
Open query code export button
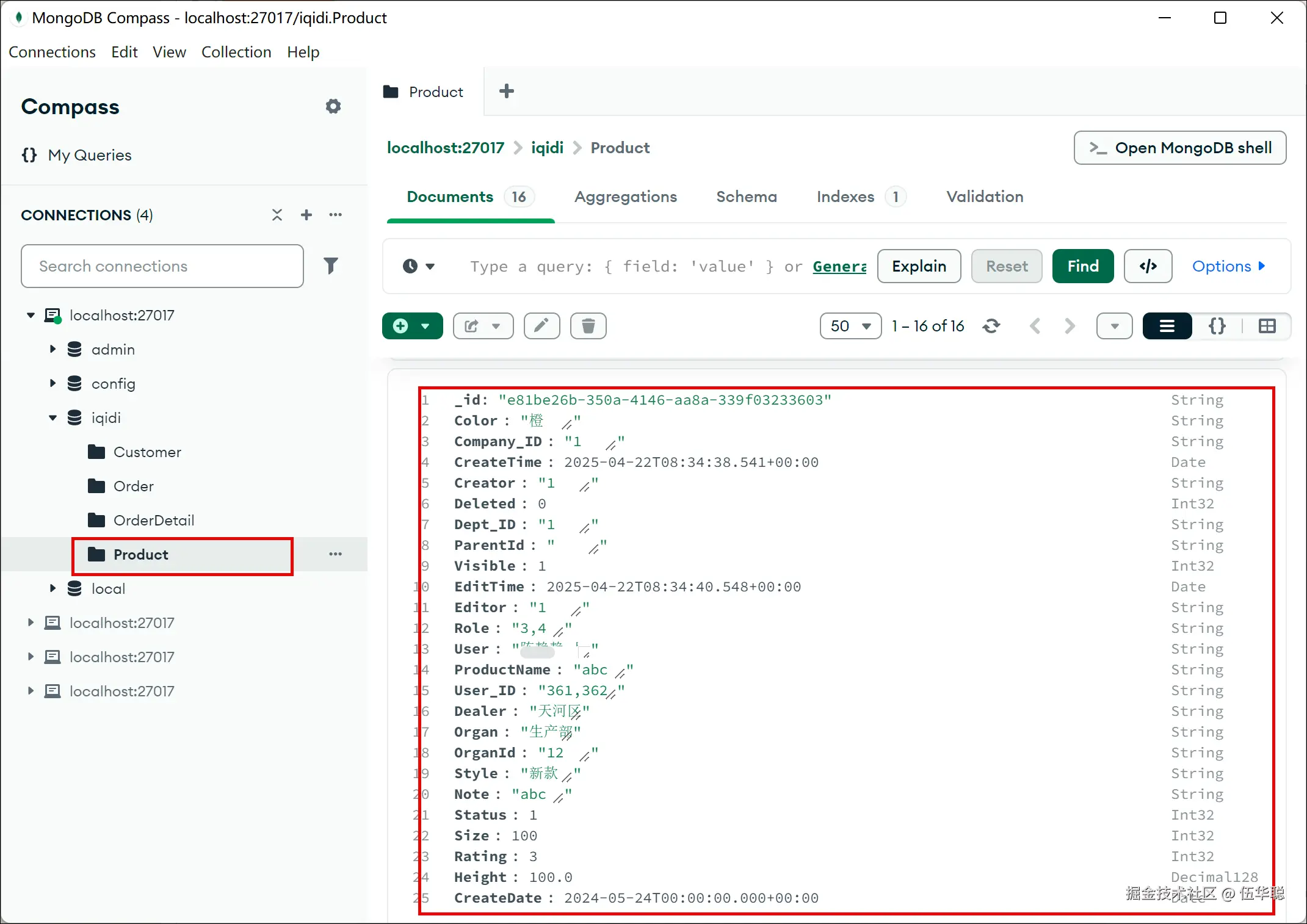point(1148,266)
